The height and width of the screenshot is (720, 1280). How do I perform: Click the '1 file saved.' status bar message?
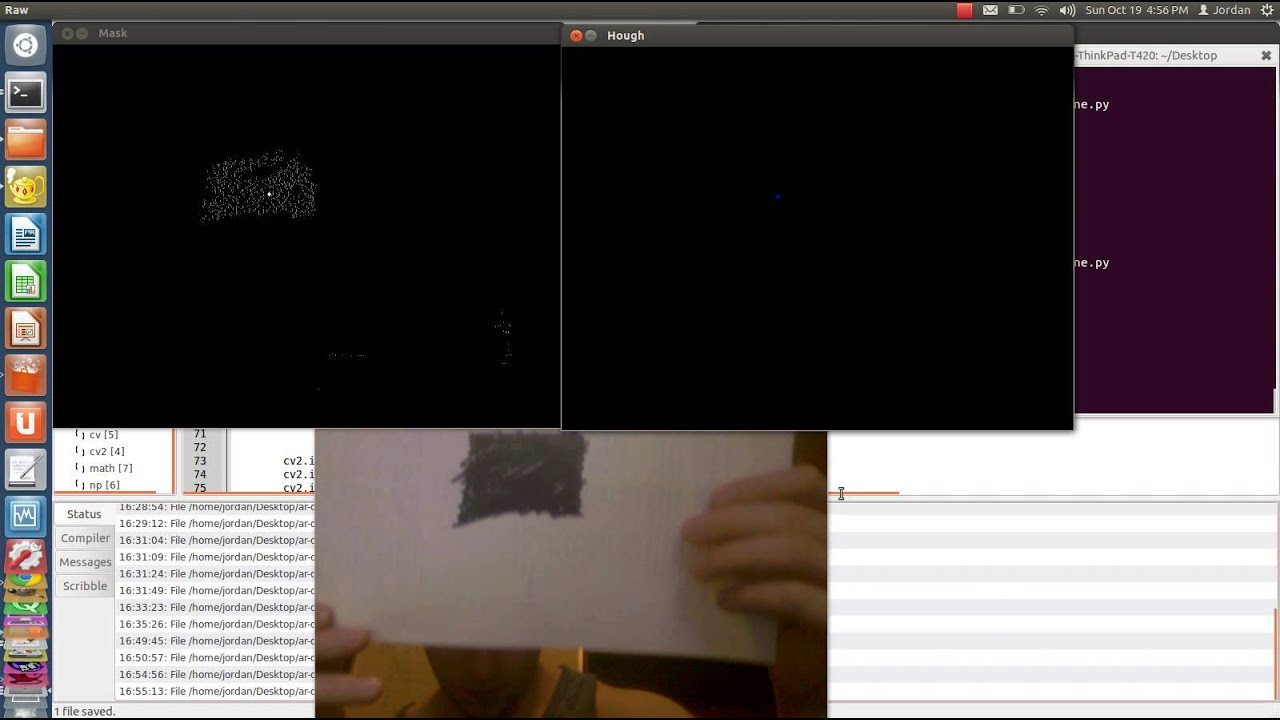85,711
